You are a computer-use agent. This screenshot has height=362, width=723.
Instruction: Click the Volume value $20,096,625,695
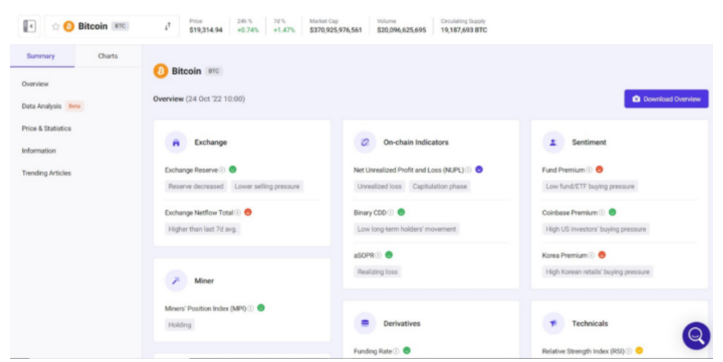click(402, 30)
